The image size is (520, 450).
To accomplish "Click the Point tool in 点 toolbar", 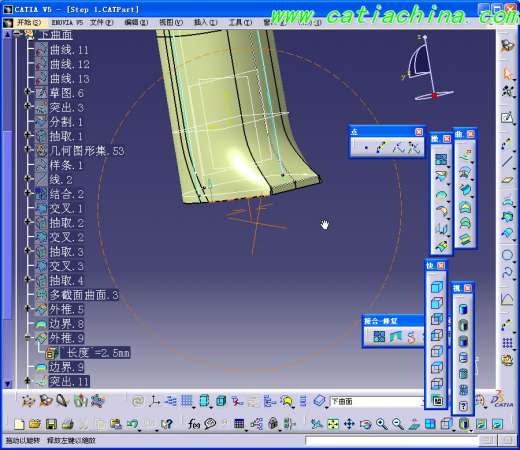I will [x=366, y=147].
